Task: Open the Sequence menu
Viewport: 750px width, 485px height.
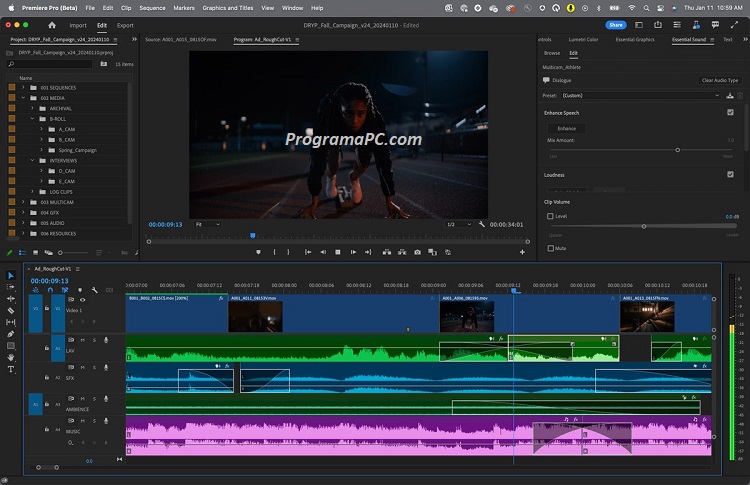Action: (x=152, y=7)
